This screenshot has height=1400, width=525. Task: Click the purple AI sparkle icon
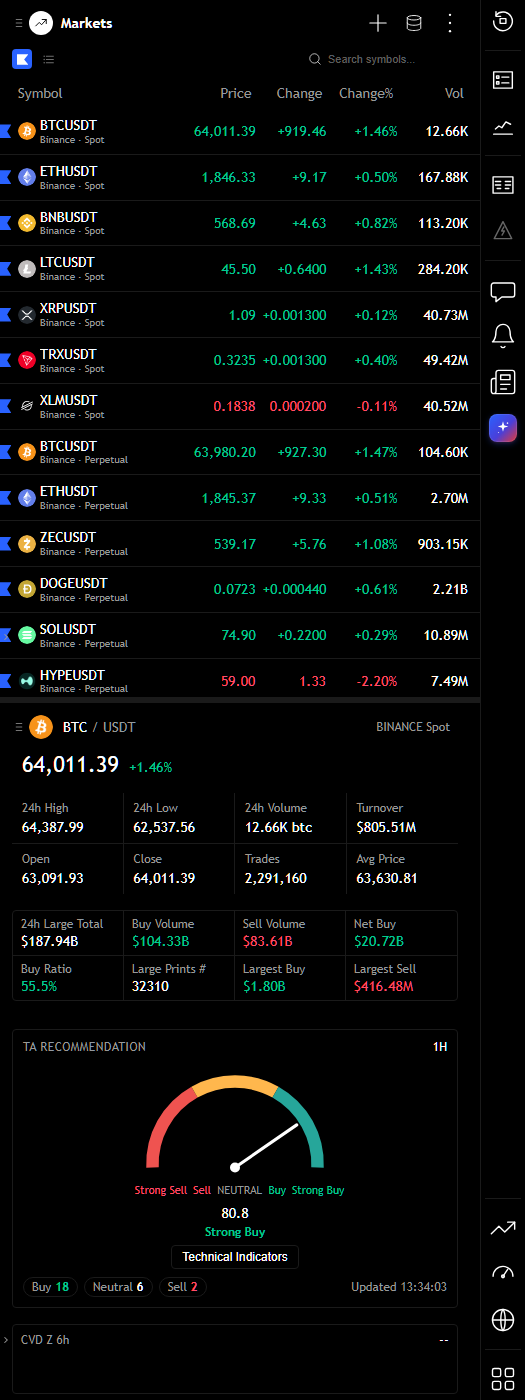[x=503, y=428]
